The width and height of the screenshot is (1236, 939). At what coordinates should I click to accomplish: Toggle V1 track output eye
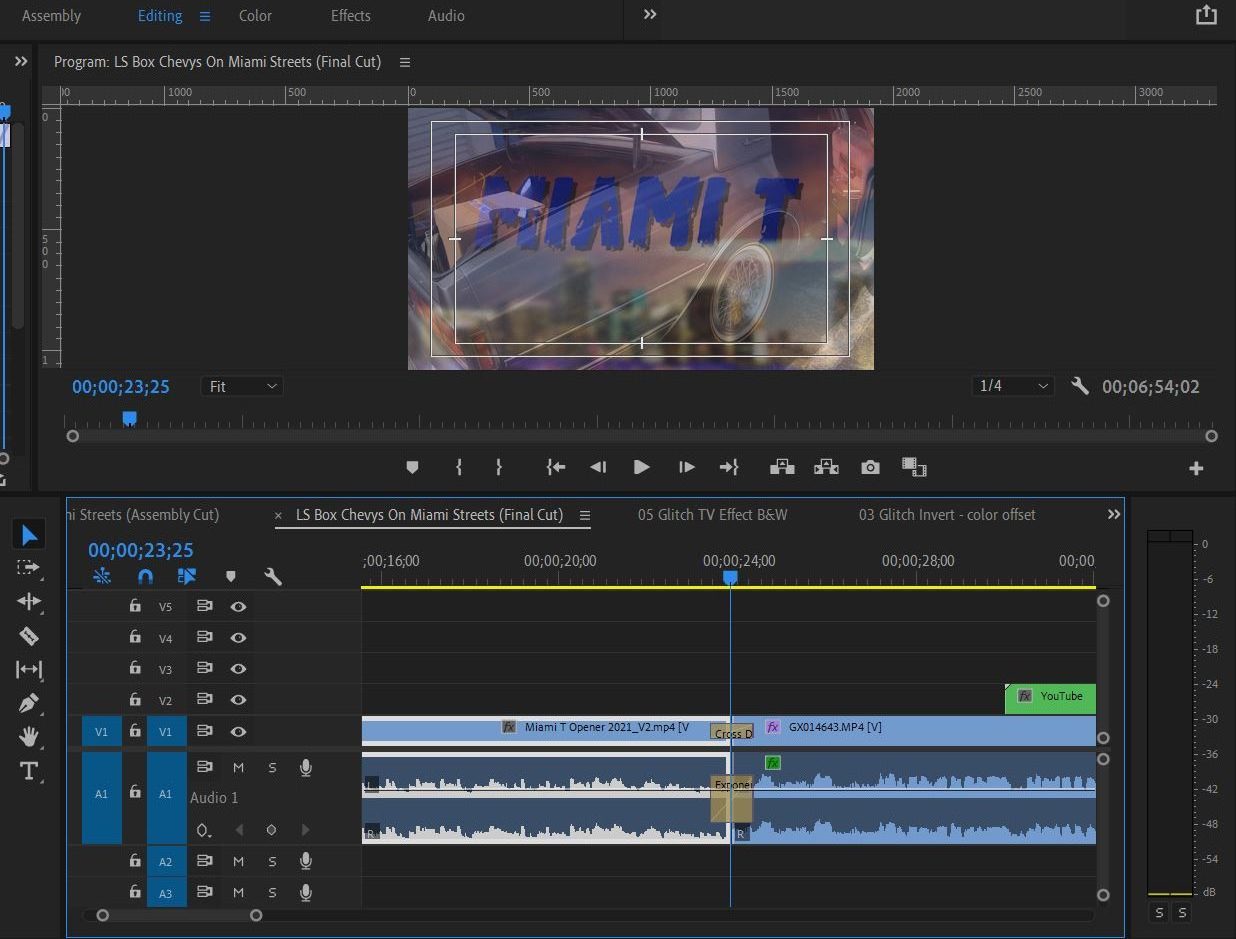point(238,731)
